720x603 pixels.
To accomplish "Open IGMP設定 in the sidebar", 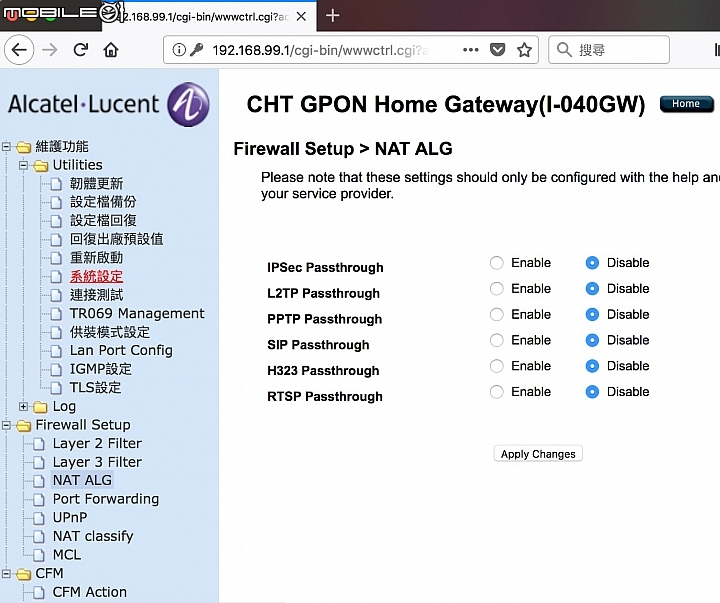I will pyautogui.click(x=101, y=369).
